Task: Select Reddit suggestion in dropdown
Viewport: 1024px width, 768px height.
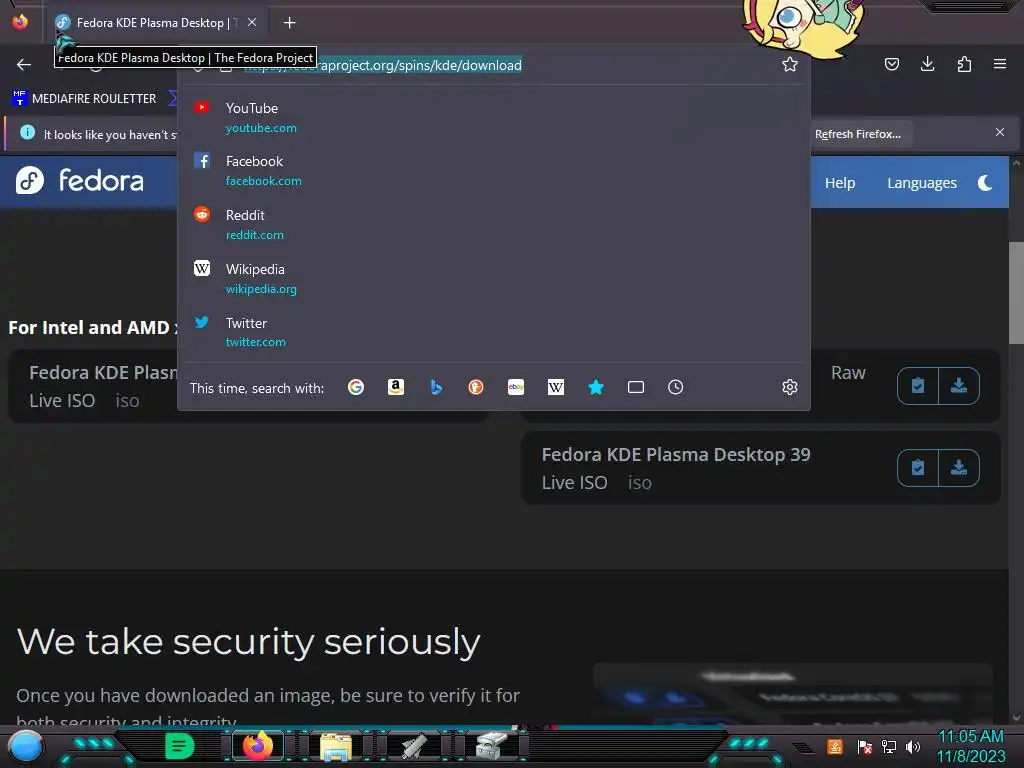Action: [494, 224]
